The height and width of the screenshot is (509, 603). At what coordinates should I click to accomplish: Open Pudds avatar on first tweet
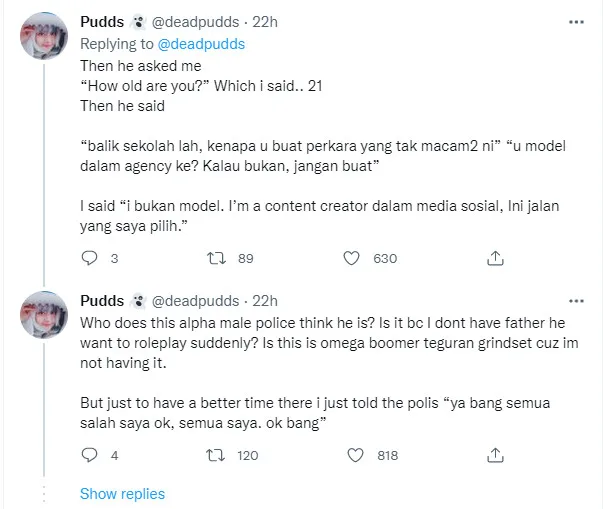44,38
